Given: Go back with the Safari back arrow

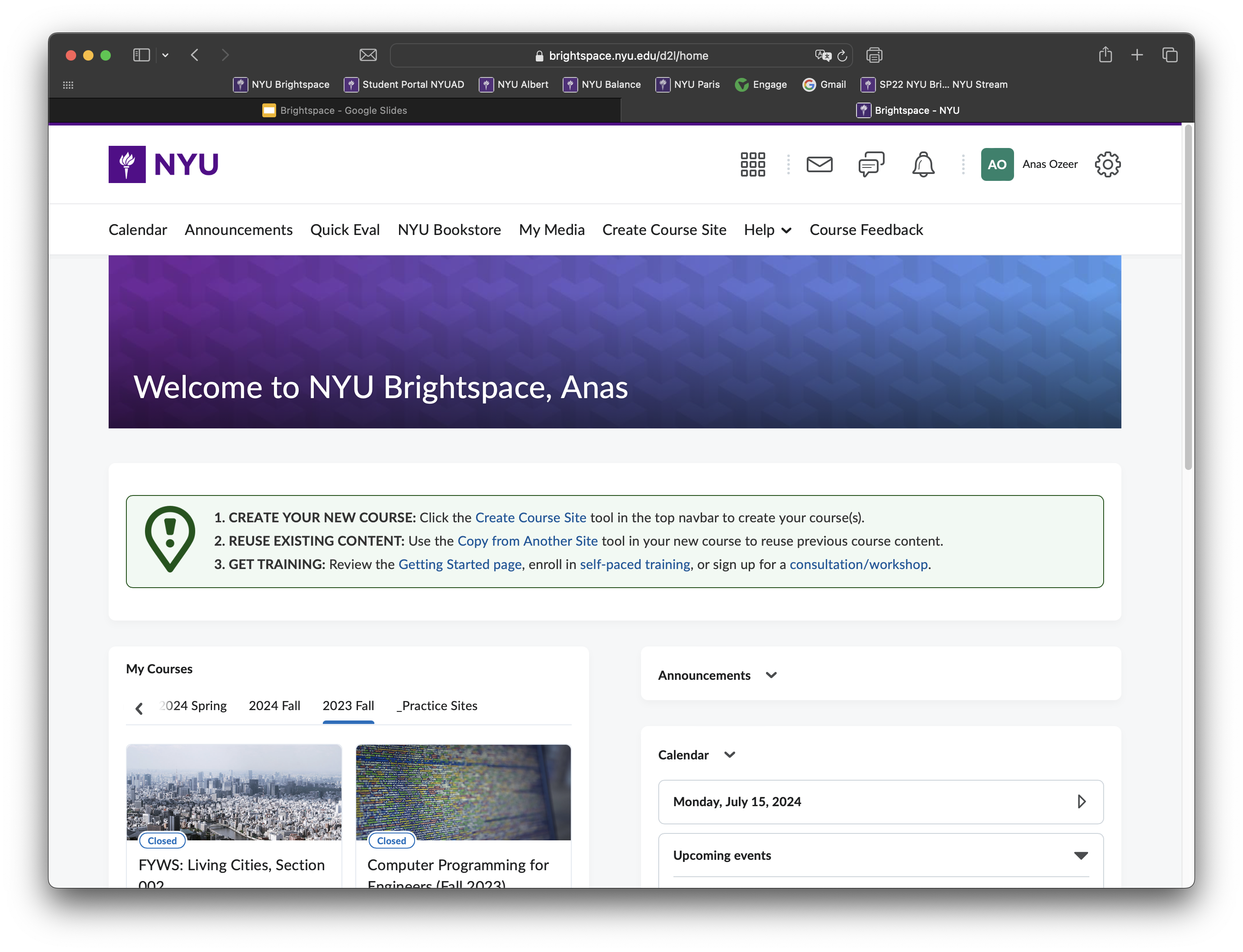Looking at the screenshot, I should pyautogui.click(x=194, y=55).
